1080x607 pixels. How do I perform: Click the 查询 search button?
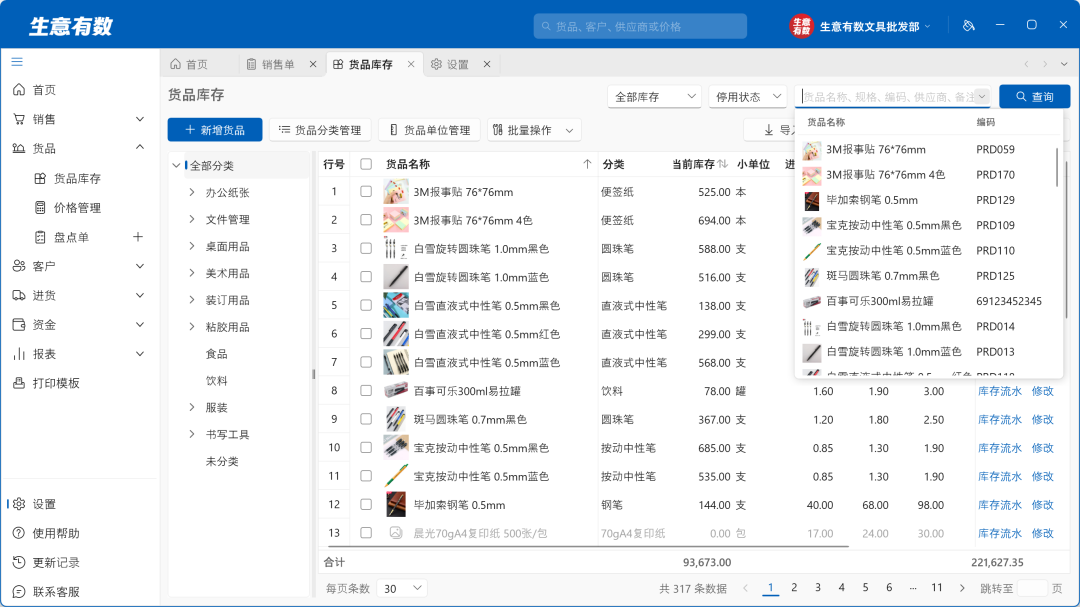1035,96
